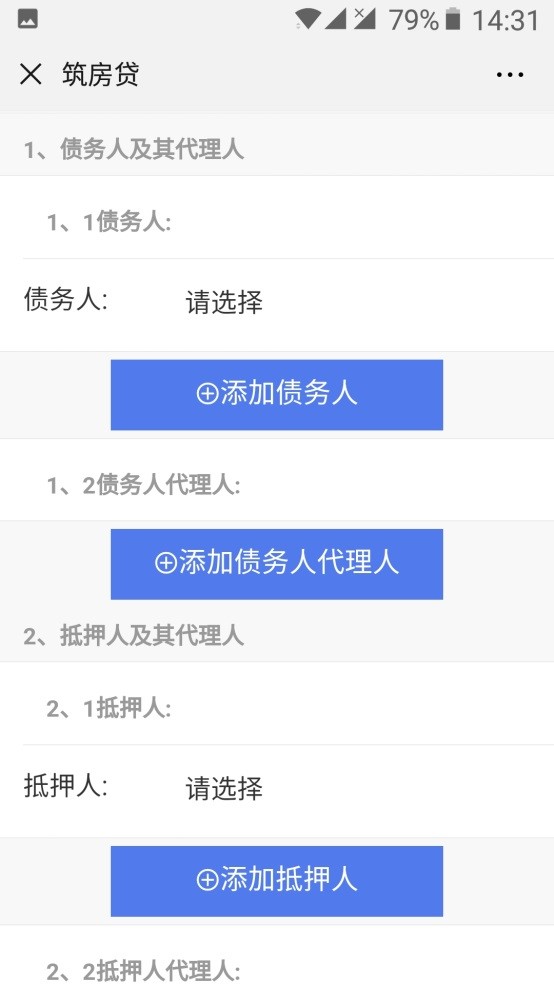
Task: Open the 债务人 请选择 dropdown
Action: click(288, 304)
